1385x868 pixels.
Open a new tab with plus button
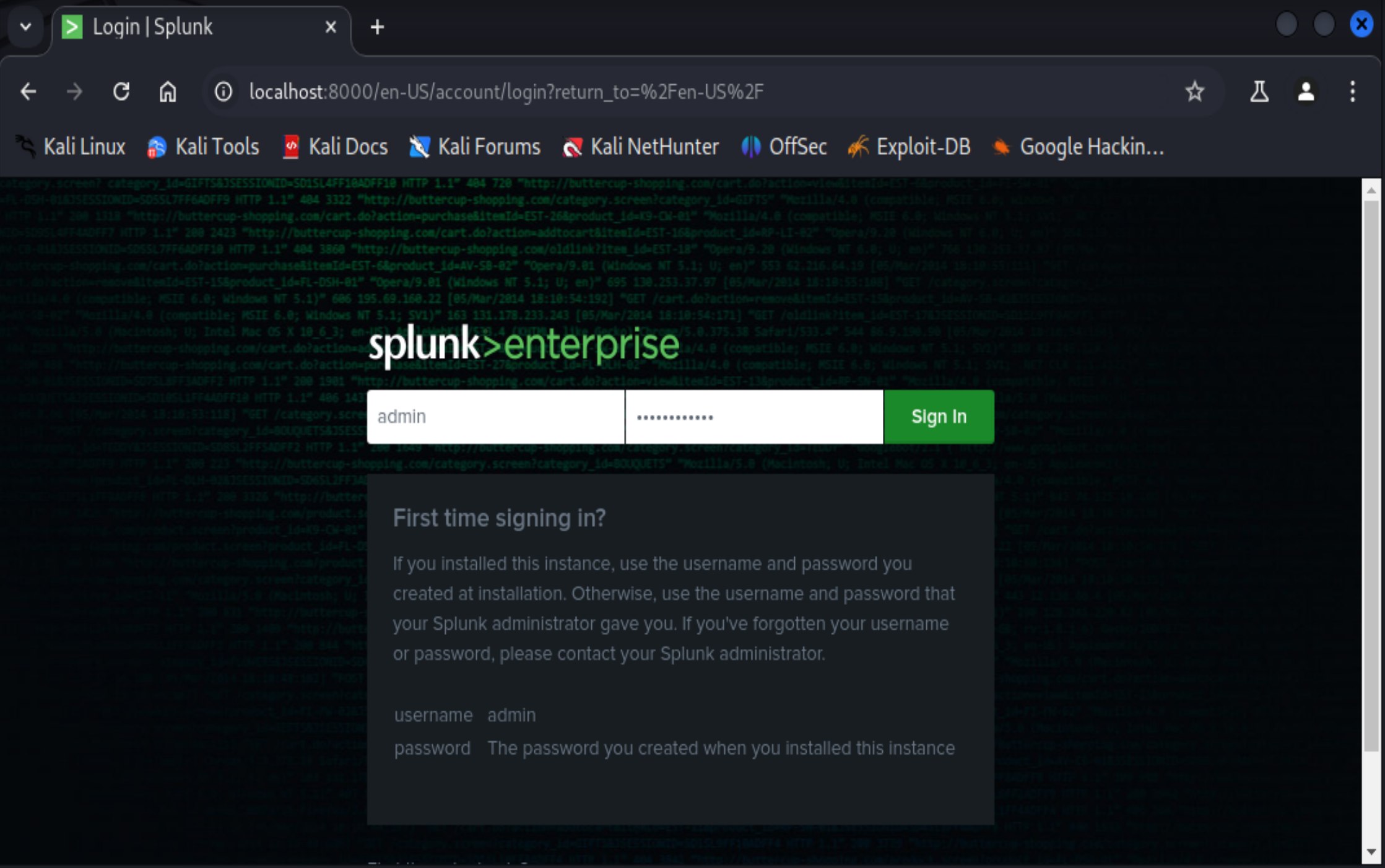[377, 27]
